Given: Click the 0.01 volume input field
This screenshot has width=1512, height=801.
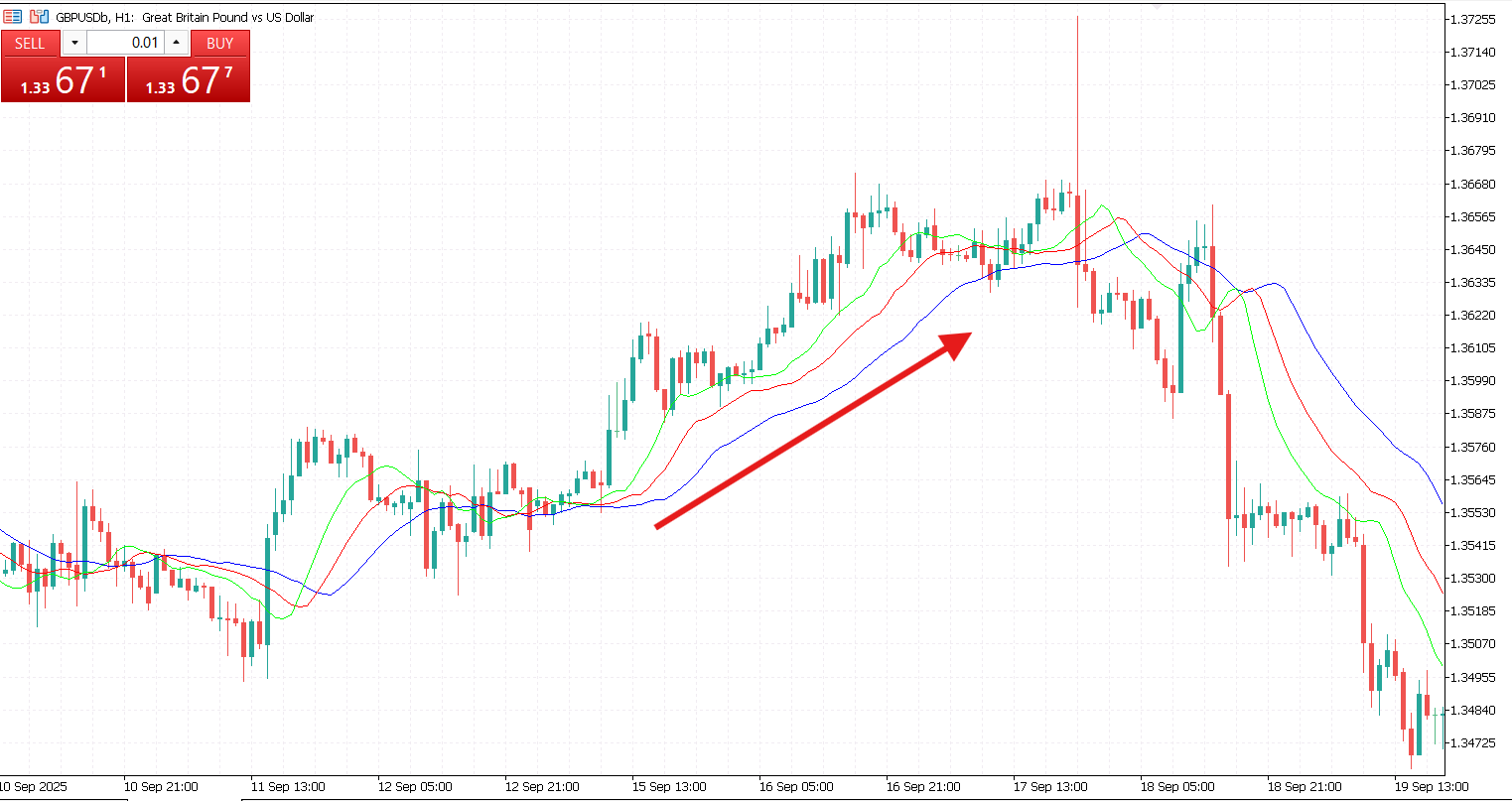Looking at the screenshot, I should (124, 43).
